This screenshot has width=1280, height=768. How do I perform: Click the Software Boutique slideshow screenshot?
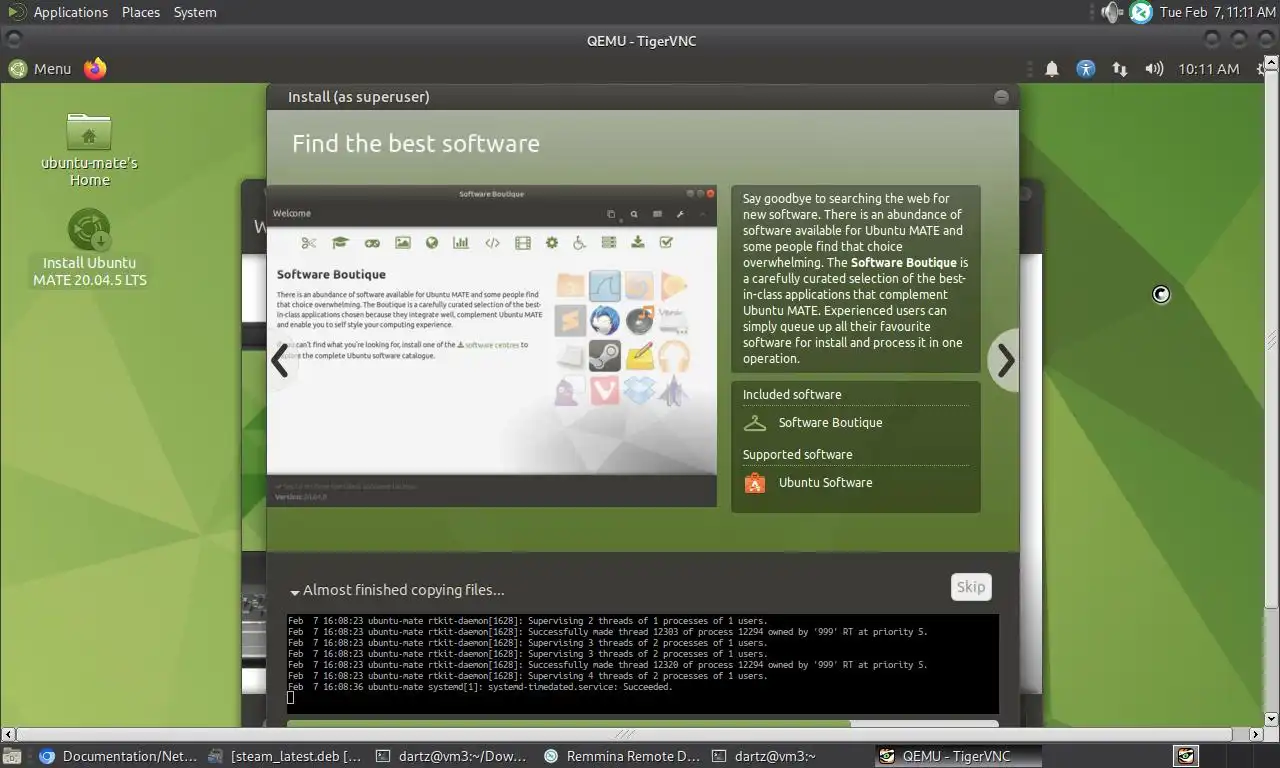tap(491, 345)
